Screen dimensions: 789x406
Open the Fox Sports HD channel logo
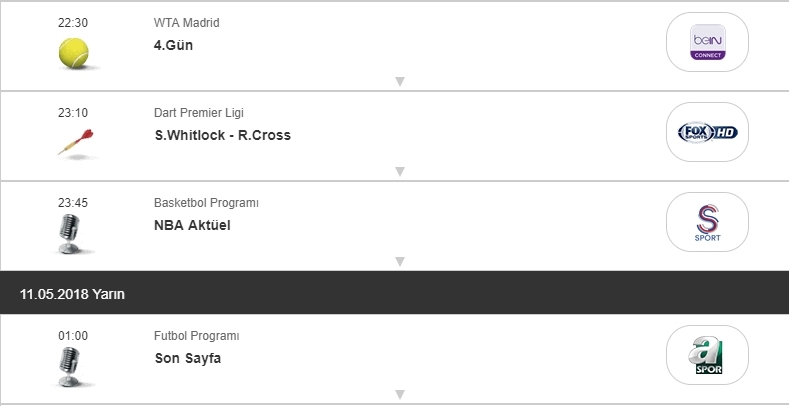(707, 132)
